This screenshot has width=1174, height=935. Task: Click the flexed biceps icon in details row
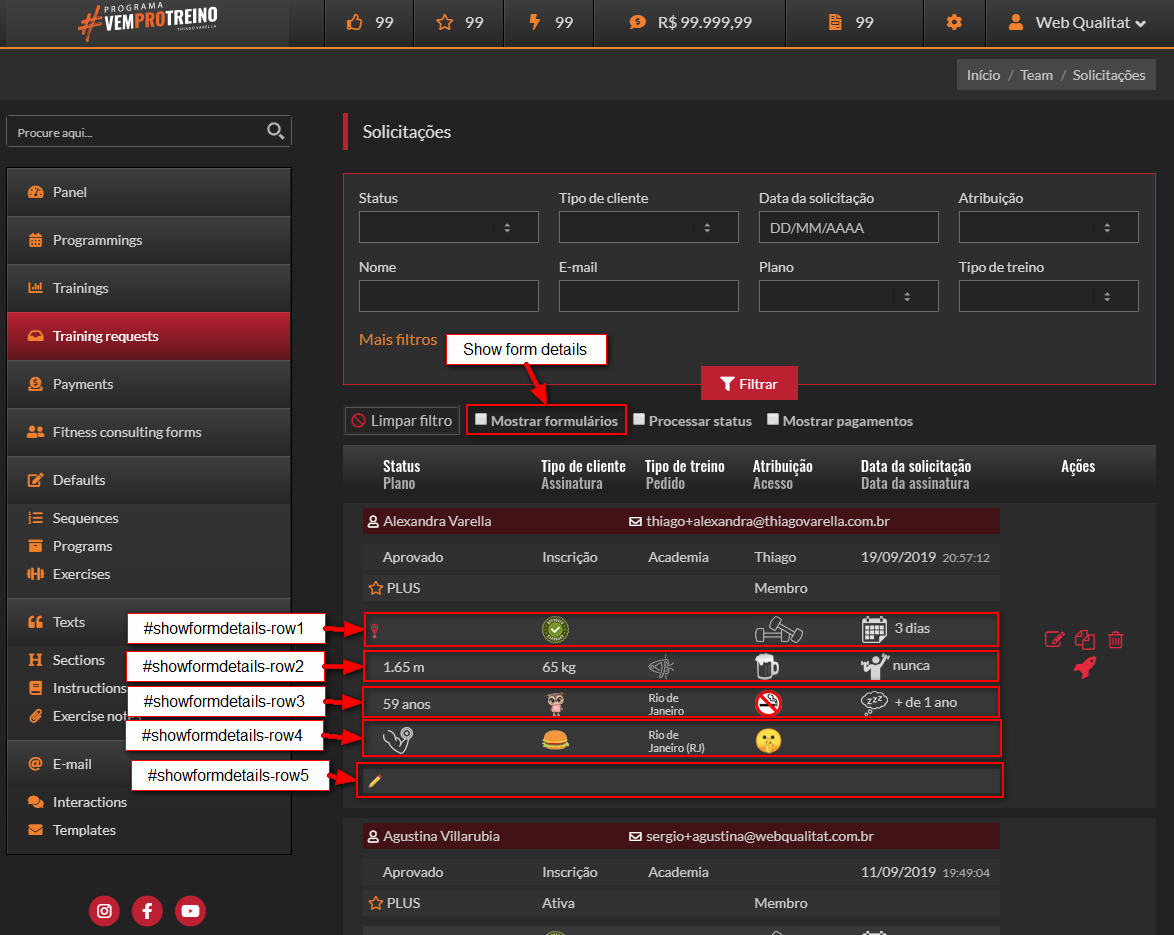(x=398, y=740)
